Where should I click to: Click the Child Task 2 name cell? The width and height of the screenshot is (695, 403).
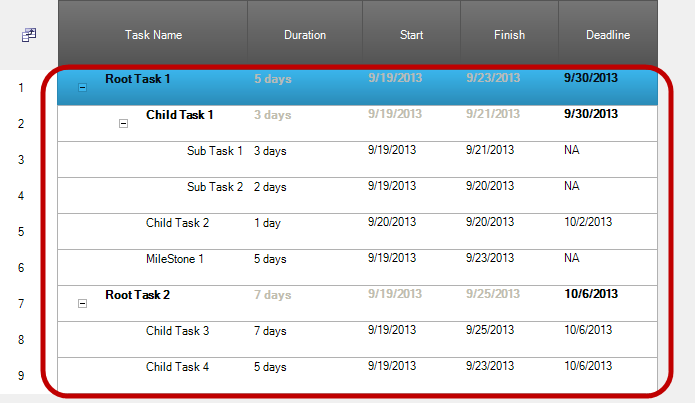(177, 223)
